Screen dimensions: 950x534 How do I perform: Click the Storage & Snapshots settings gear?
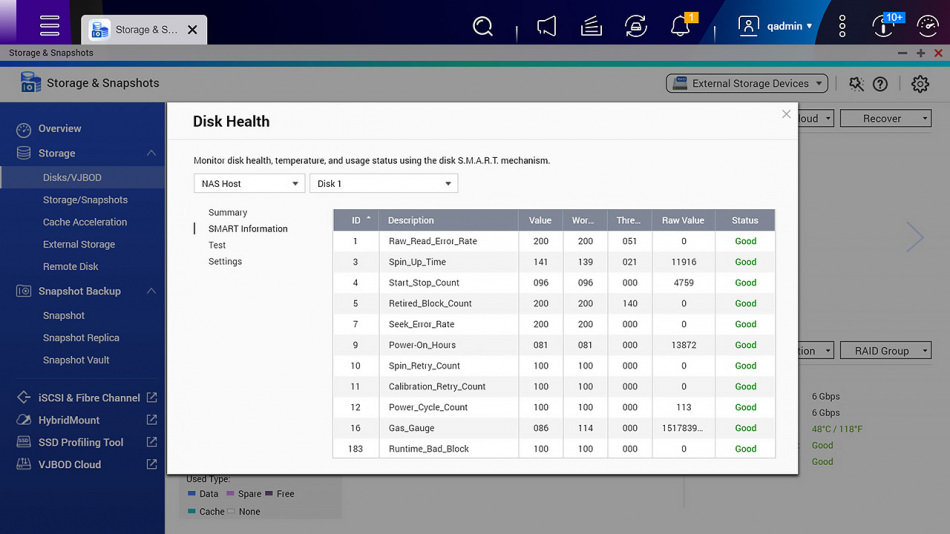(920, 84)
